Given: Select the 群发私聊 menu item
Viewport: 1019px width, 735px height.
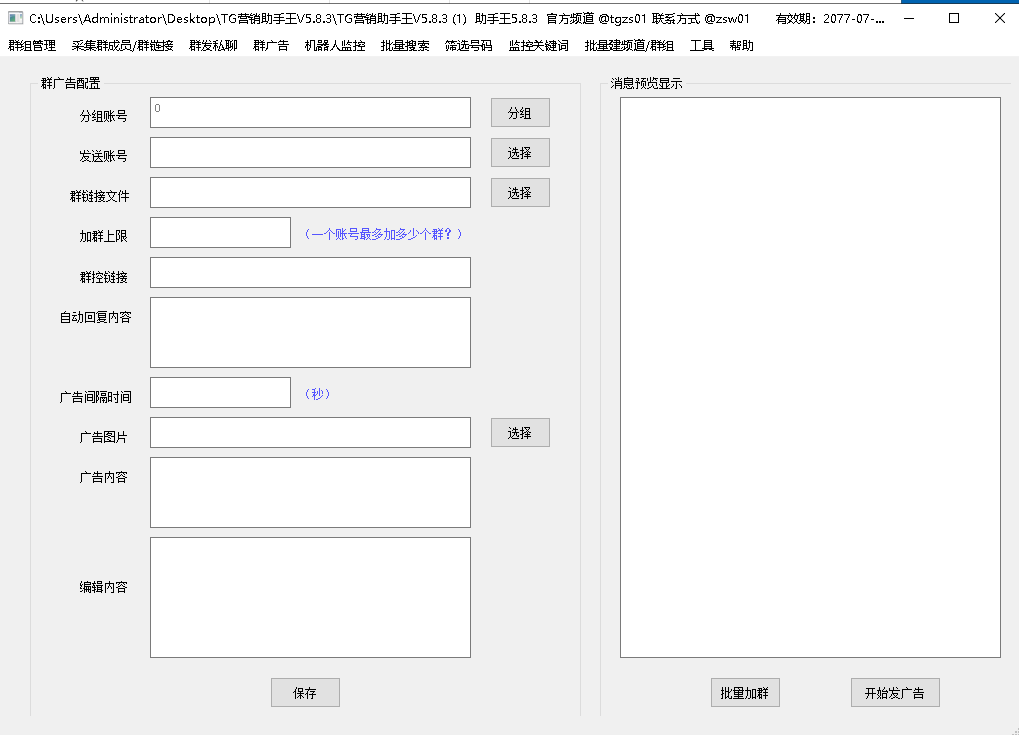Looking at the screenshot, I should click(213, 46).
